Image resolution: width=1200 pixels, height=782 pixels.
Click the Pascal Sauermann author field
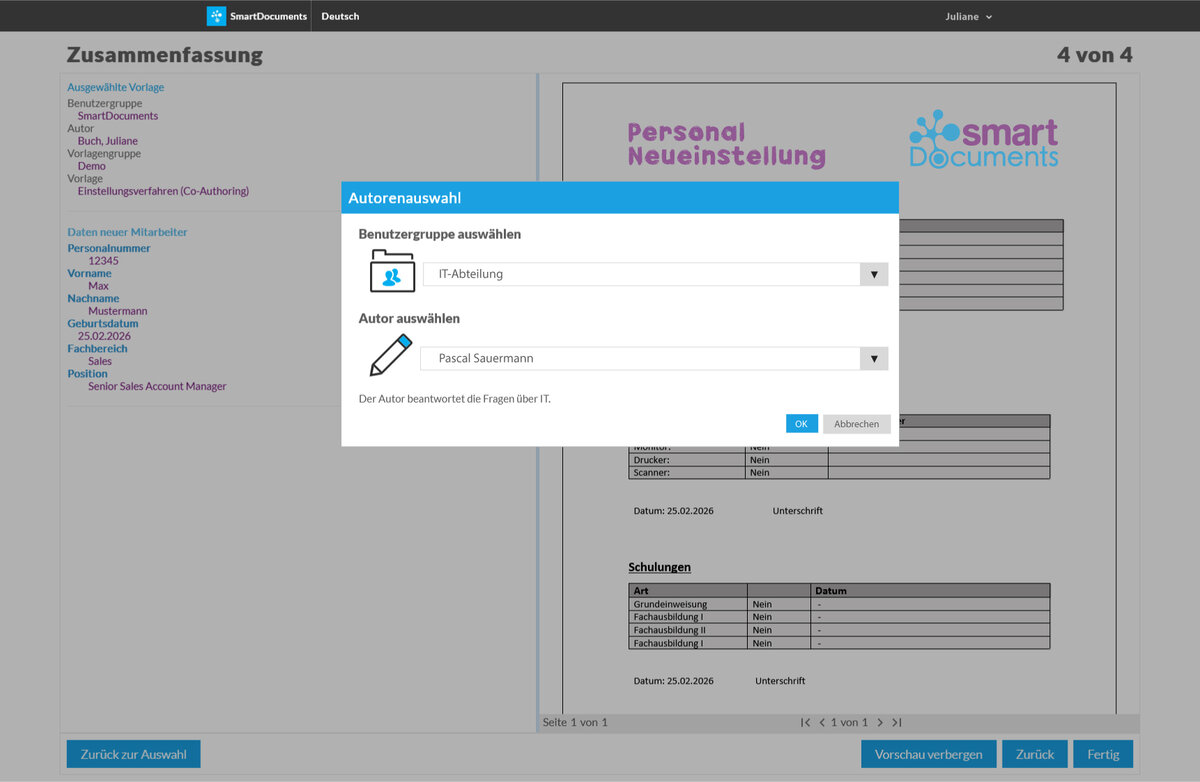pos(640,358)
